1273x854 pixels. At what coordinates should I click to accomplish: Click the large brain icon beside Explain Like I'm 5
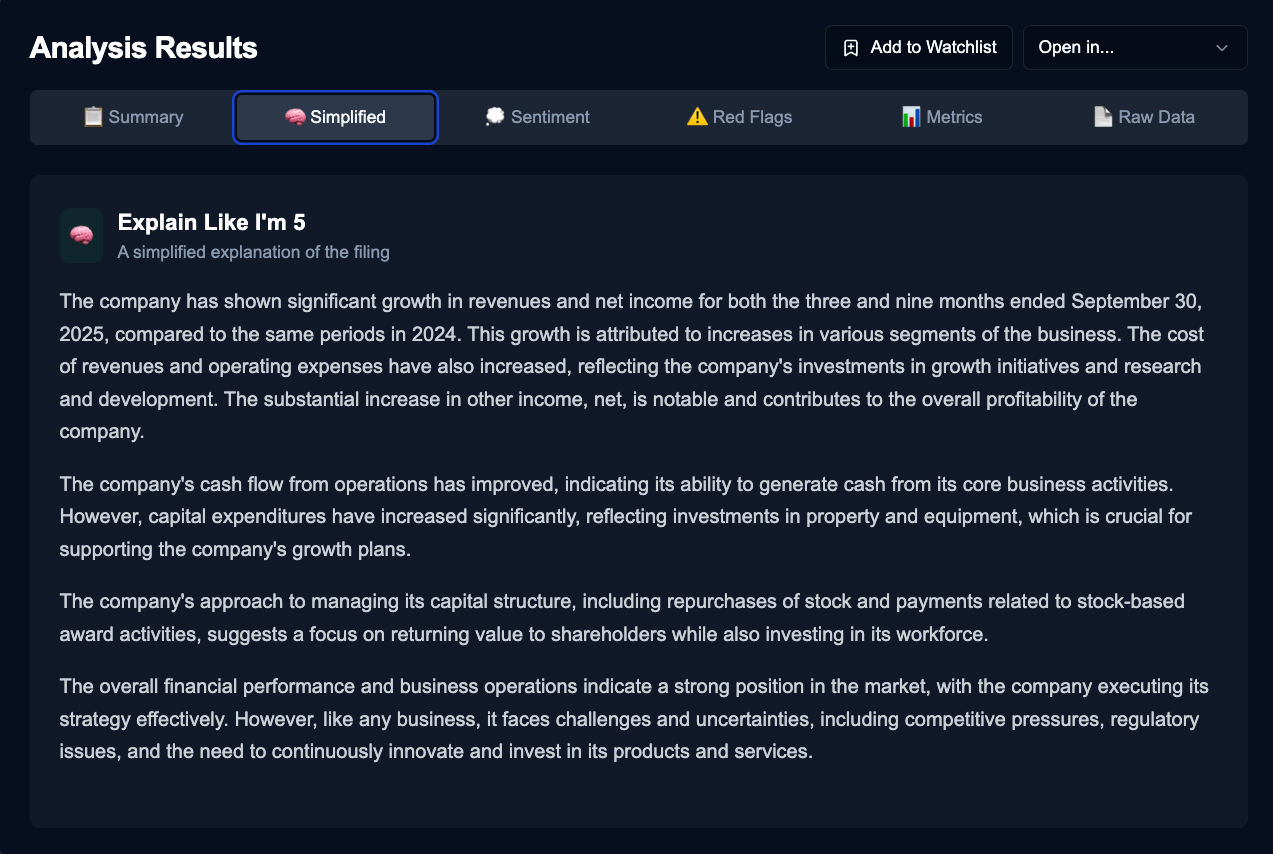point(81,235)
